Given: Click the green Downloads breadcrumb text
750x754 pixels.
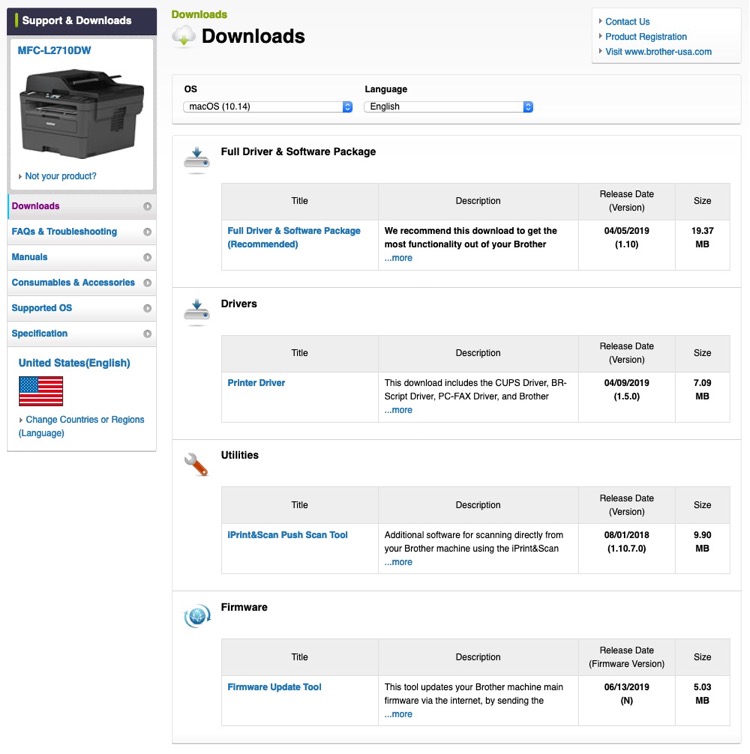Looking at the screenshot, I should 199,14.
